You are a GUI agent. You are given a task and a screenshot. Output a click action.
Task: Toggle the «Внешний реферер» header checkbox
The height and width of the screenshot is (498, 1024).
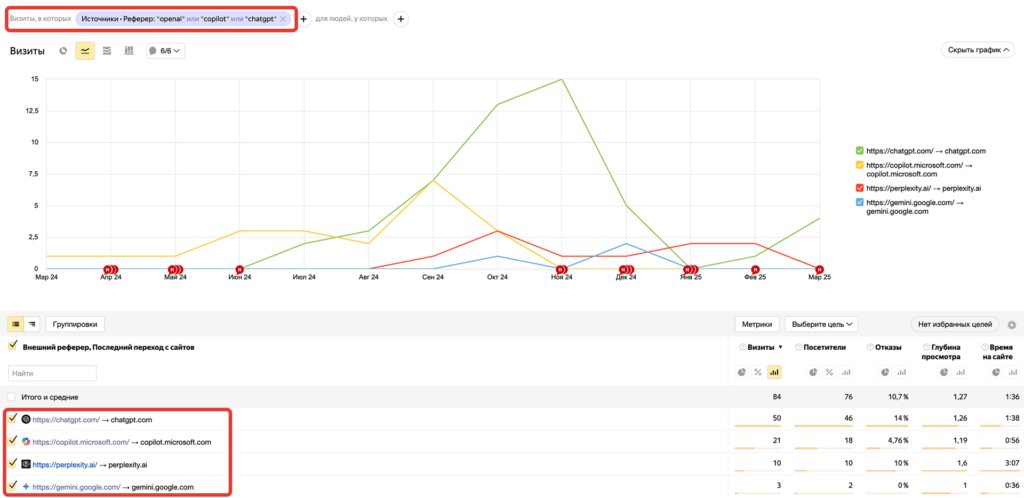tap(12, 346)
